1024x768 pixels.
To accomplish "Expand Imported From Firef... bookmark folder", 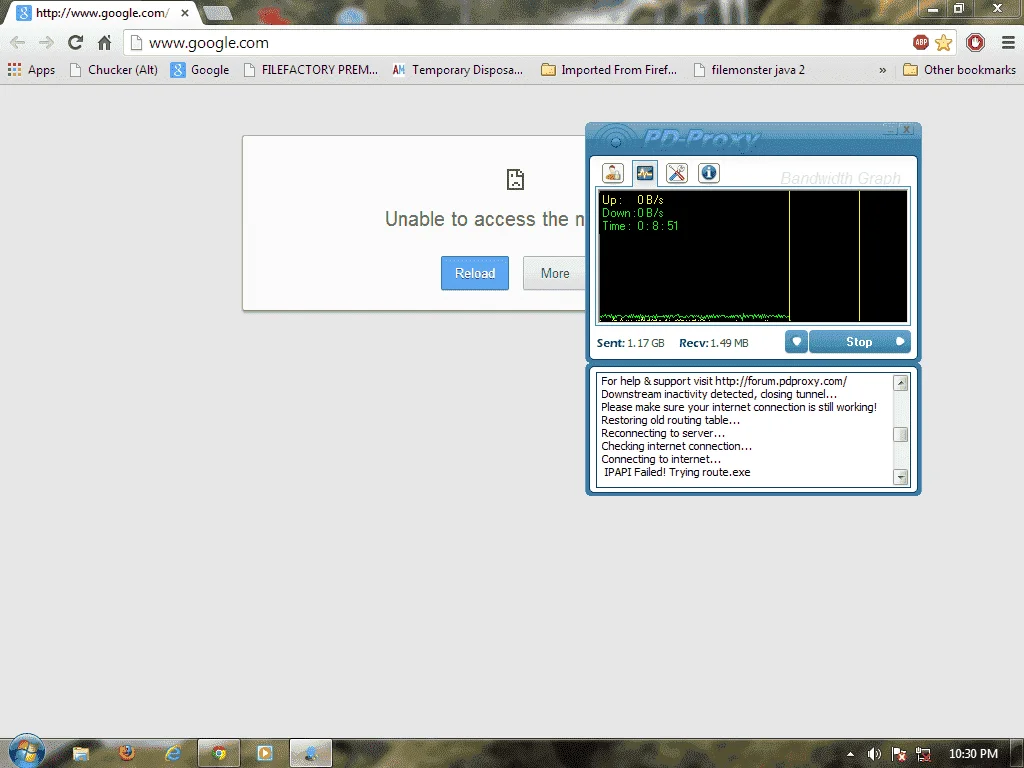I will [609, 70].
